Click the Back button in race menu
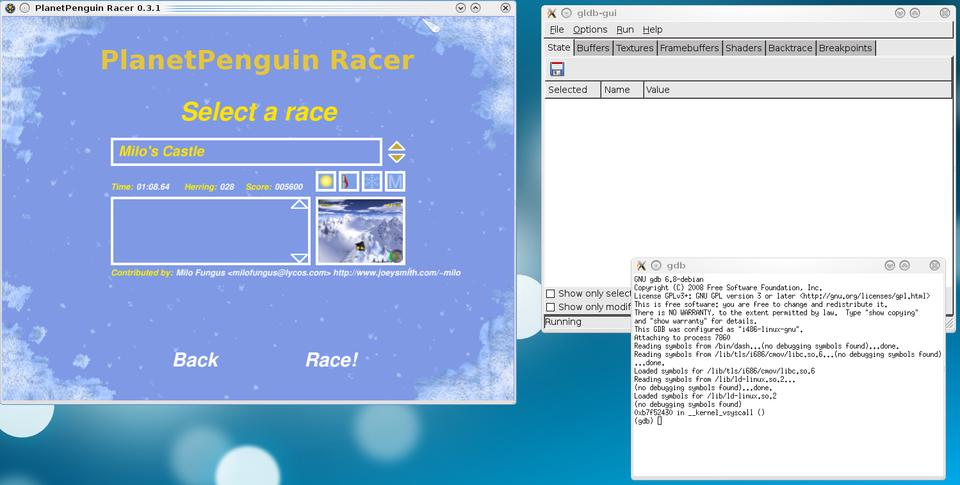The width and height of the screenshot is (960, 485). [x=195, y=360]
